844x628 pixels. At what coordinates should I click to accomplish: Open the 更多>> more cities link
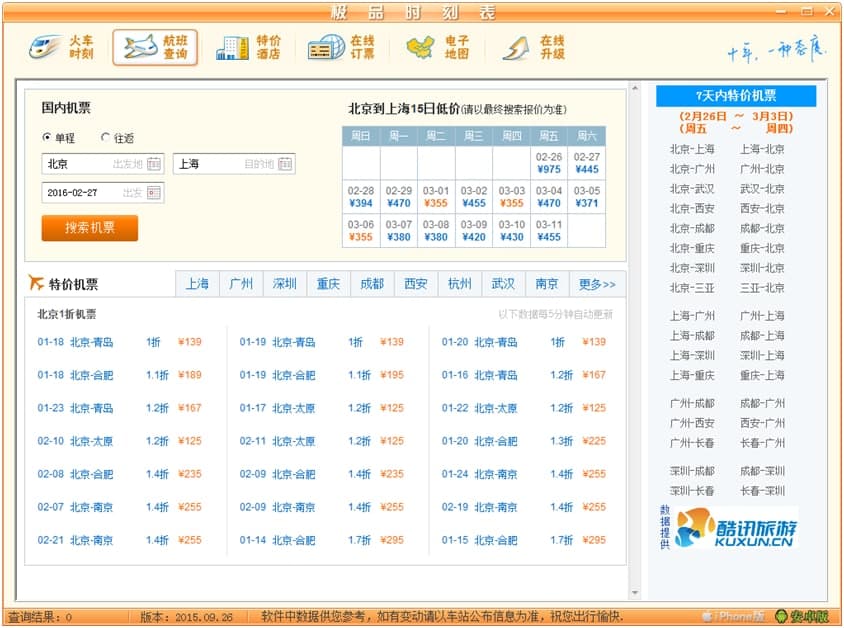pos(597,284)
